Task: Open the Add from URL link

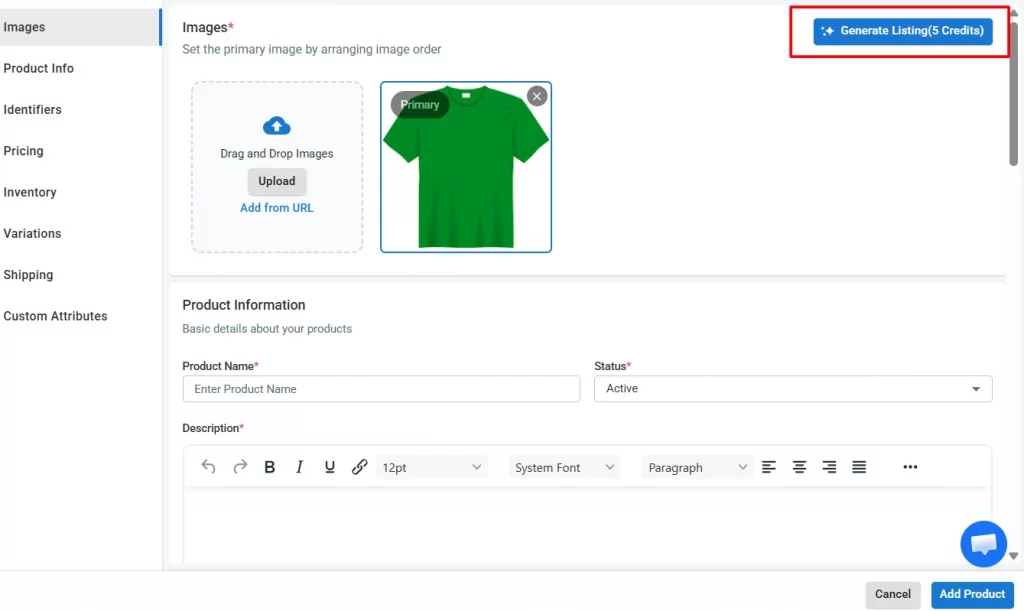Action: [276, 208]
